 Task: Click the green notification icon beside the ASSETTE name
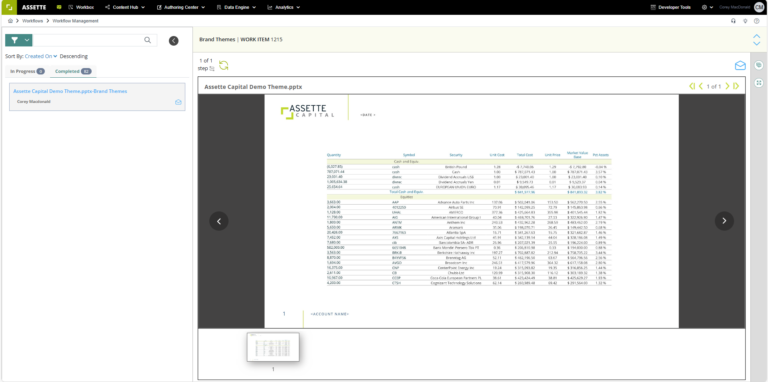tap(59, 7)
